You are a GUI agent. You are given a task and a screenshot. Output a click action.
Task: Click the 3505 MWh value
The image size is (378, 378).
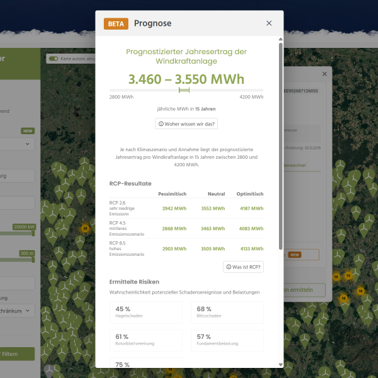[213, 249]
